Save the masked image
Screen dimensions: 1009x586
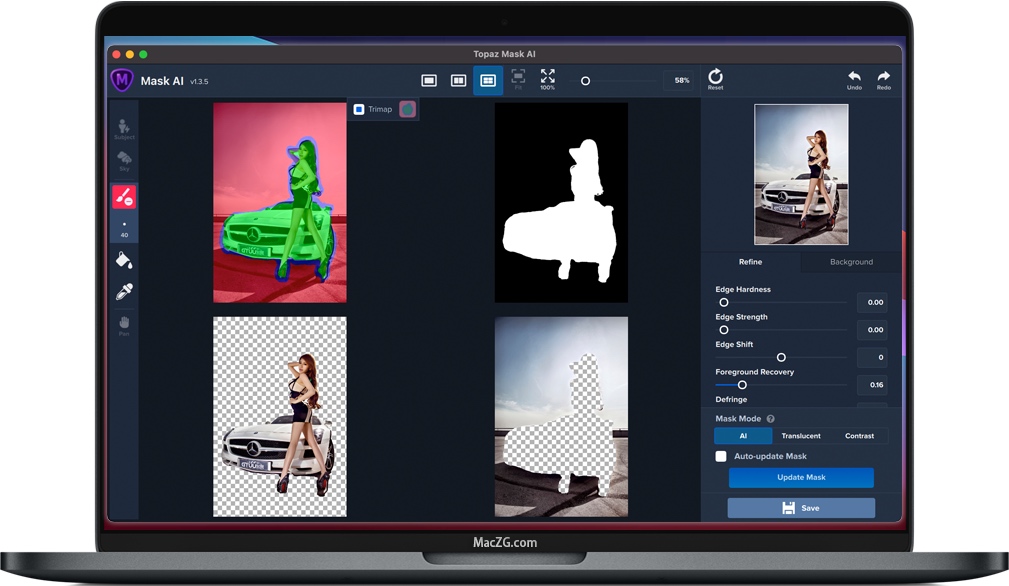pos(800,508)
